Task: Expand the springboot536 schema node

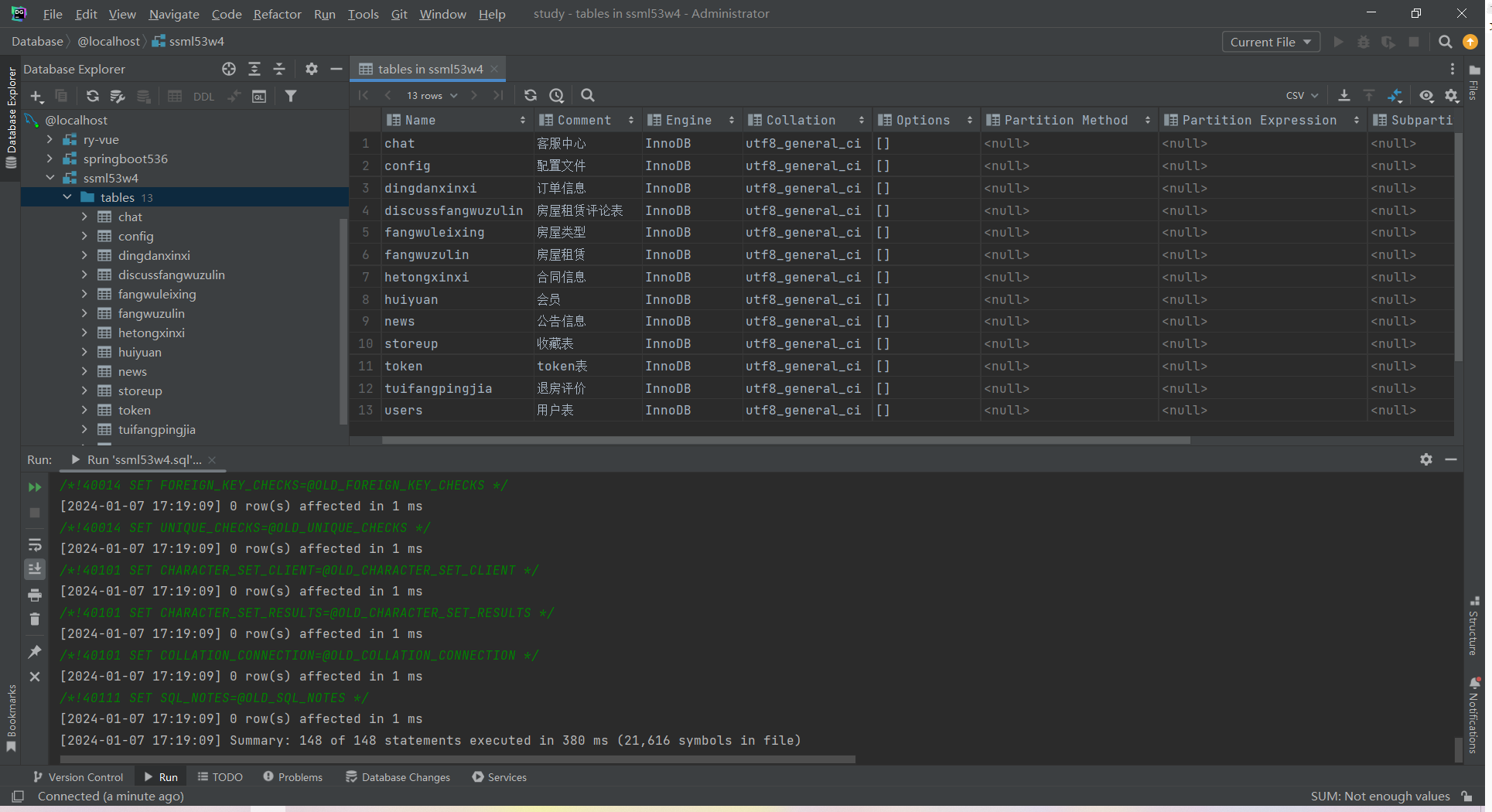Action: [x=50, y=159]
